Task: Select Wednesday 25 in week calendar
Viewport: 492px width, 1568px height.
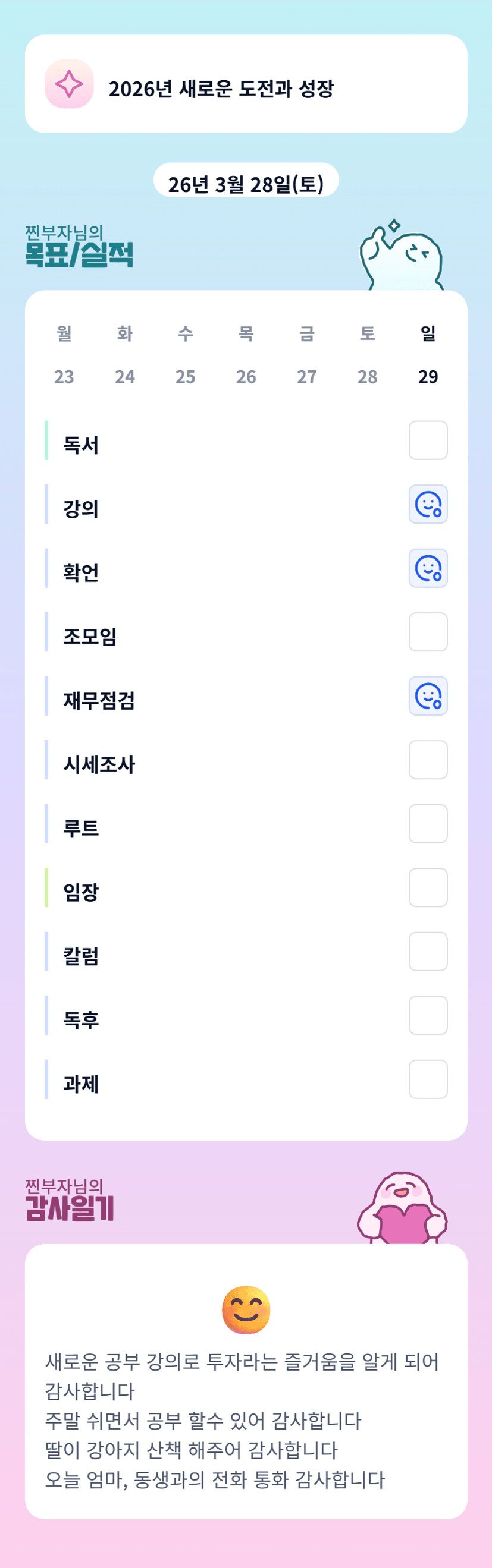Action: (185, 377)
